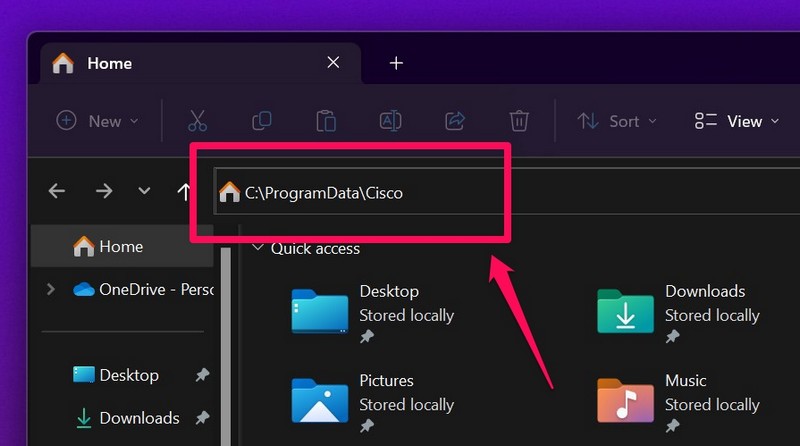Click the Rename icon in toolbar
The image size is (800, 446).
click(390, 121)
